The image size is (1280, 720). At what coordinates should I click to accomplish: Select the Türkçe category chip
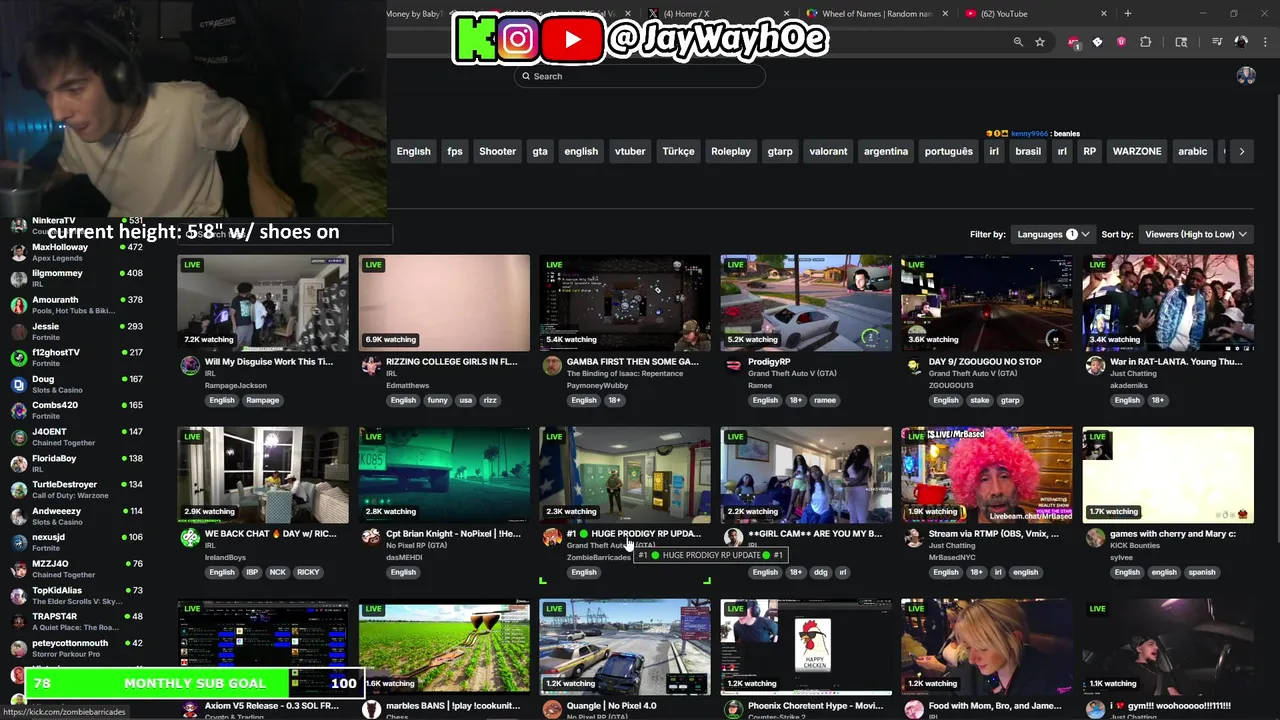coord(678,151)
